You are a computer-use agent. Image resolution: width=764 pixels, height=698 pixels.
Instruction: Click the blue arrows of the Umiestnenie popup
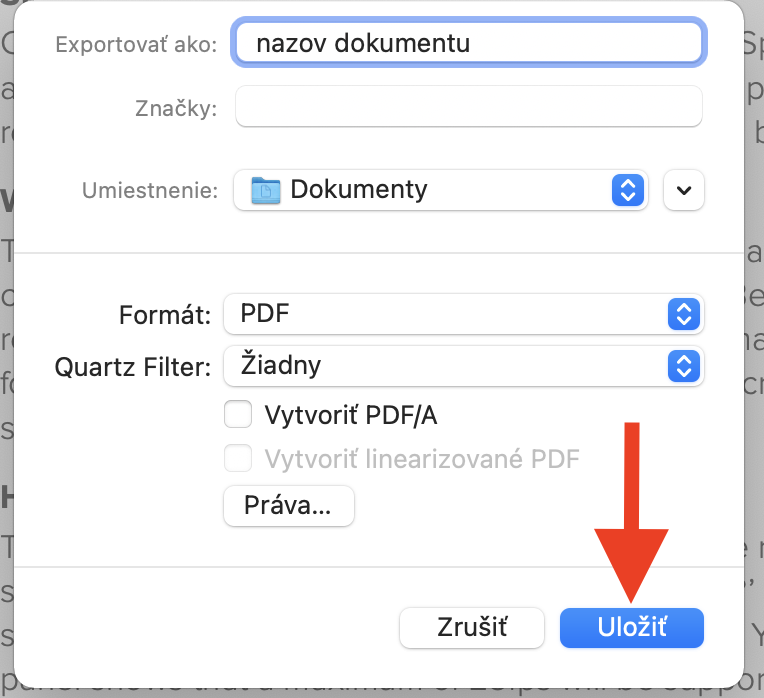pos(625,190)
